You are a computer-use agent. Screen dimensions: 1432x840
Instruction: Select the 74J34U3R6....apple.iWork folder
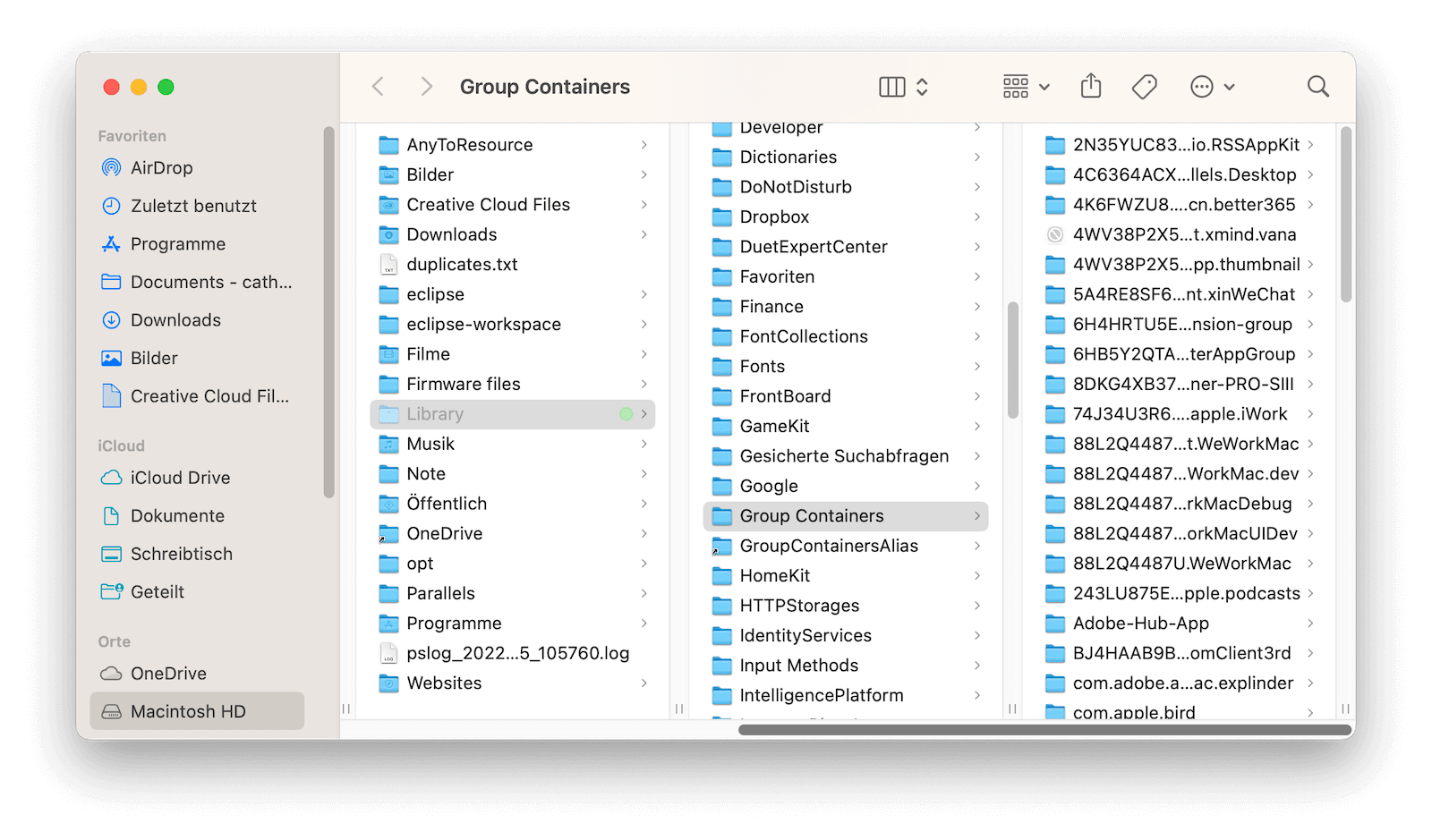(1180, 414)
